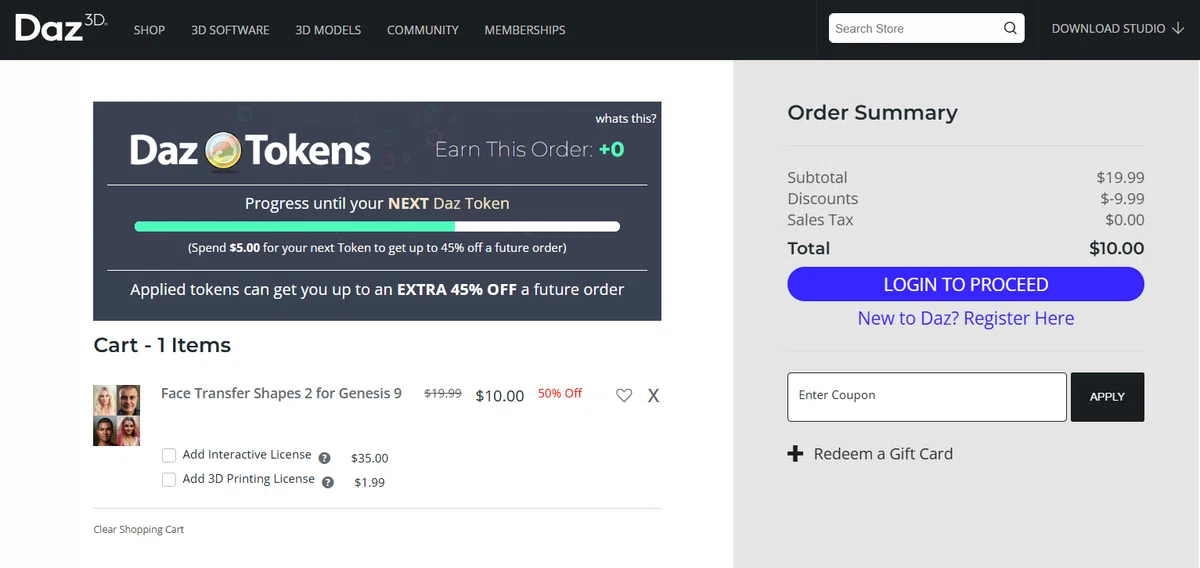Enable Add 3D Printing License checkbox
This screenshot has width=1200, height=568.
pyautogui.click(x=169, y=480)
